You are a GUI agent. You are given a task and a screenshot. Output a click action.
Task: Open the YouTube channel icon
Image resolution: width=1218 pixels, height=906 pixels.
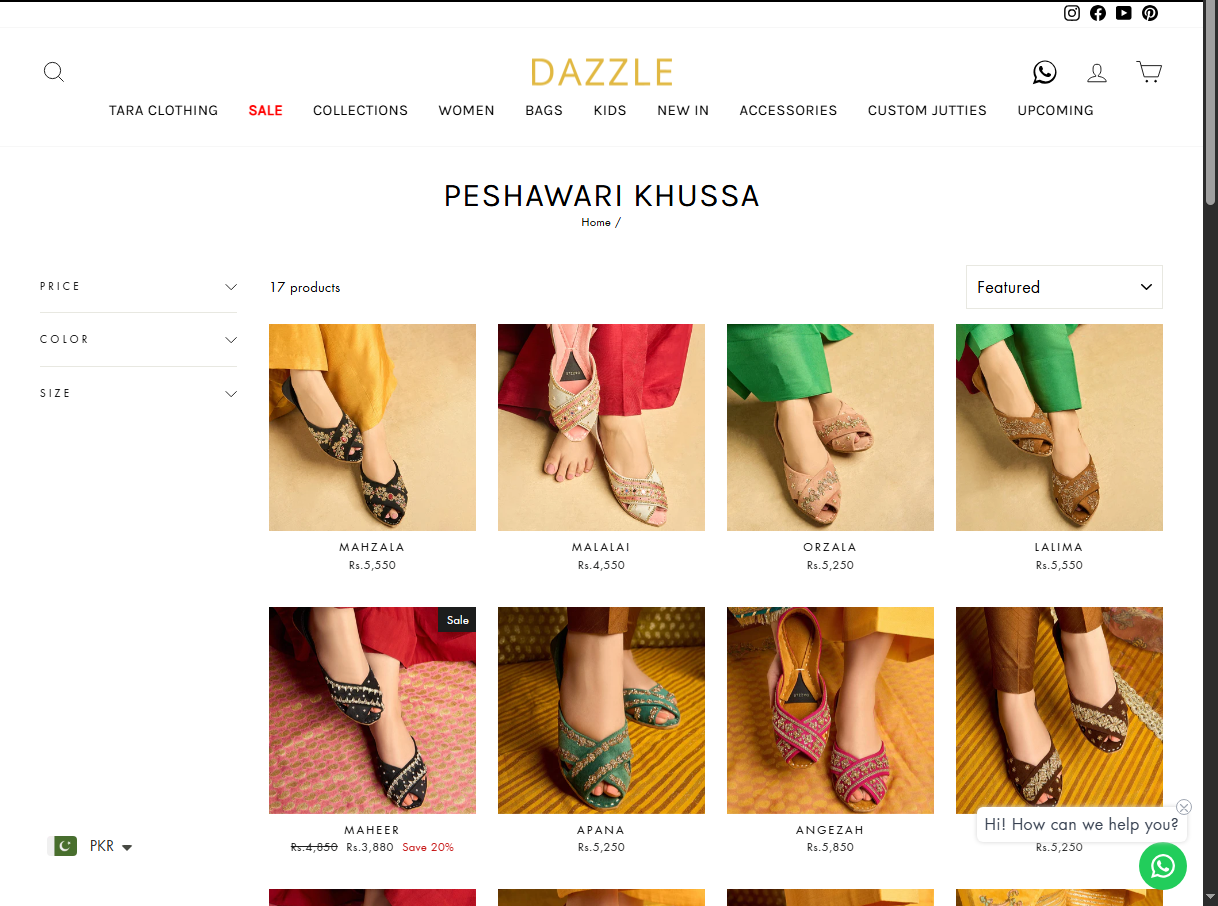1124,13
